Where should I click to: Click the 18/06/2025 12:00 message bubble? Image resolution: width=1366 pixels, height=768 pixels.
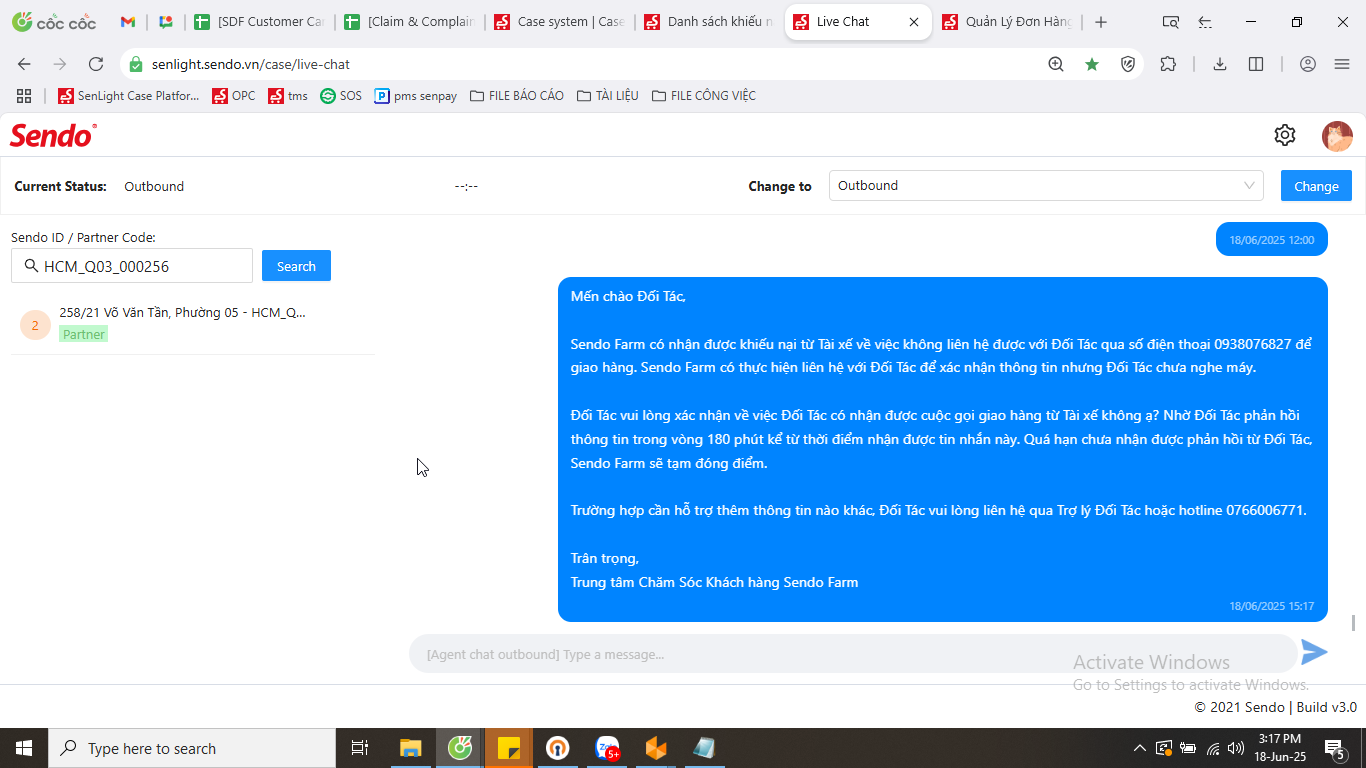pyautogui.click(x=1272, y=240)
